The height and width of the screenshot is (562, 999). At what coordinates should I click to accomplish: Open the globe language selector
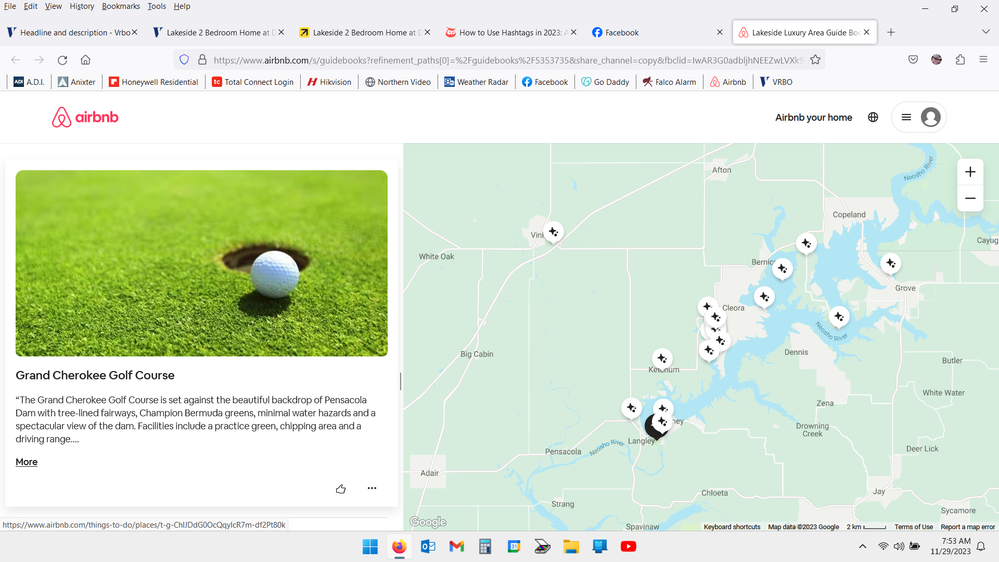pos(873,118)
